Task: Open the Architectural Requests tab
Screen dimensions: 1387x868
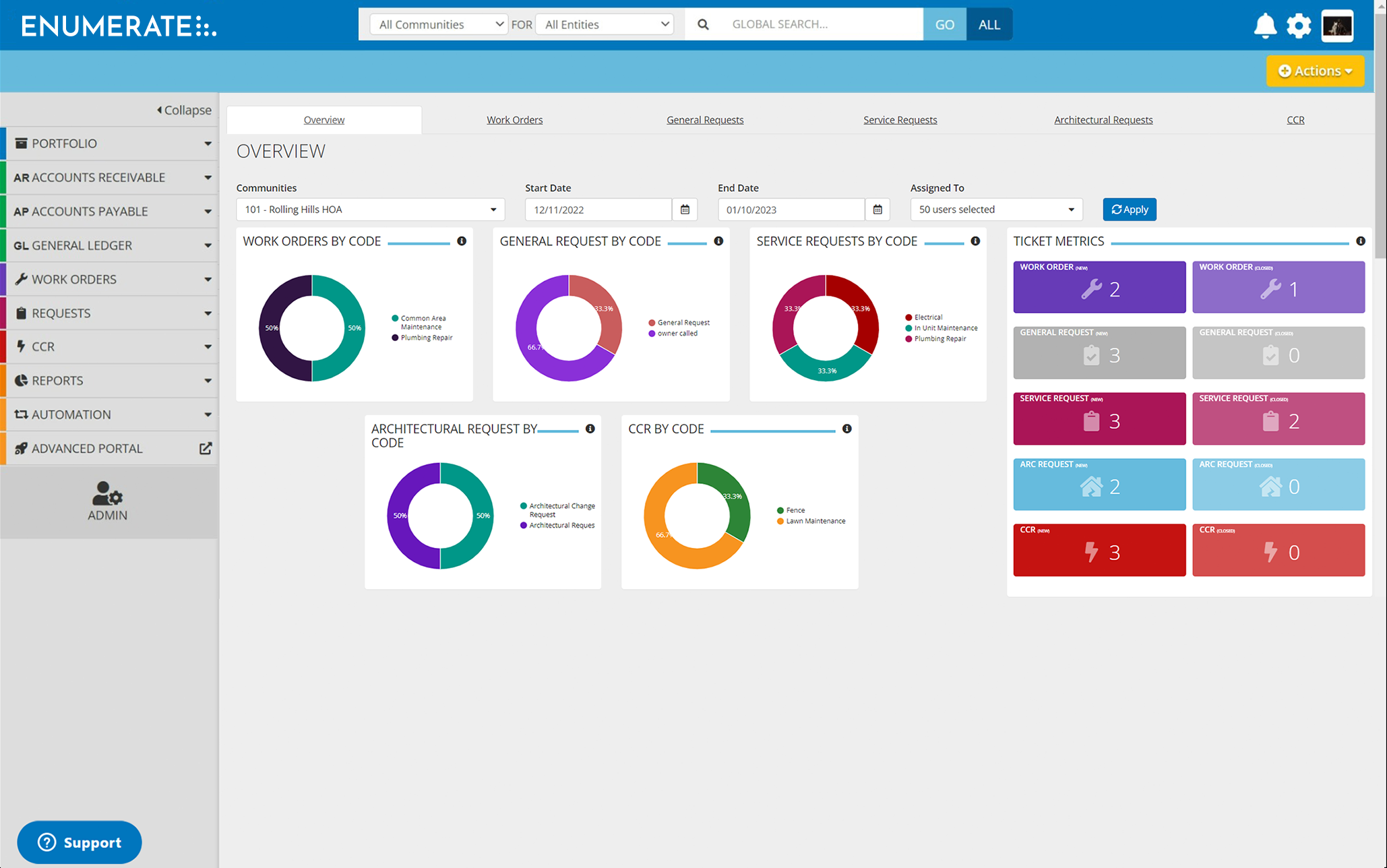Action: 1103,119
